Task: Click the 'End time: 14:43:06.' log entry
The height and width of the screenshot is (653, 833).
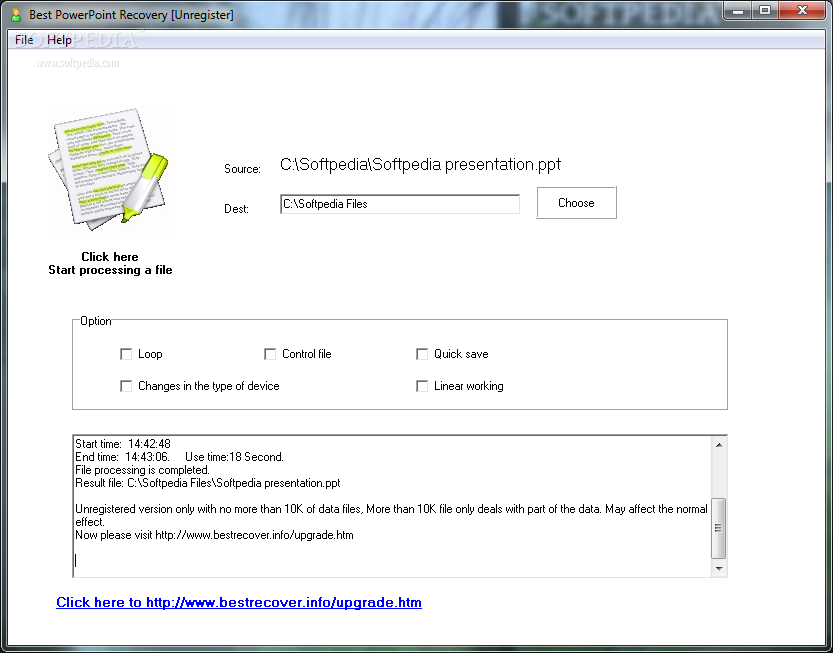Action: point(122,457)
